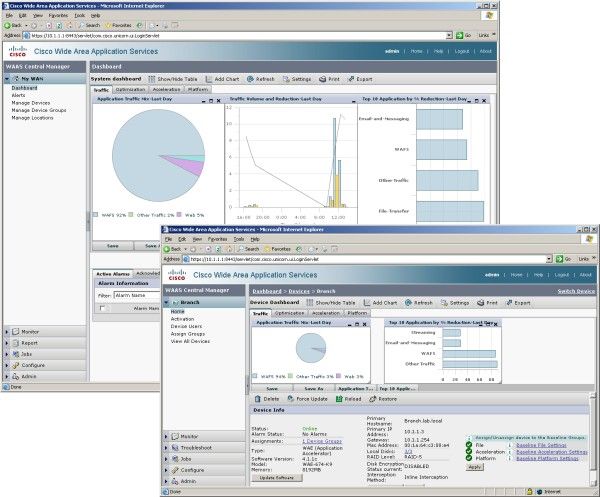The height and width of the screenshot is (497, 600).
Task: Click Logout link in rear window header
Action: point(461,51)
